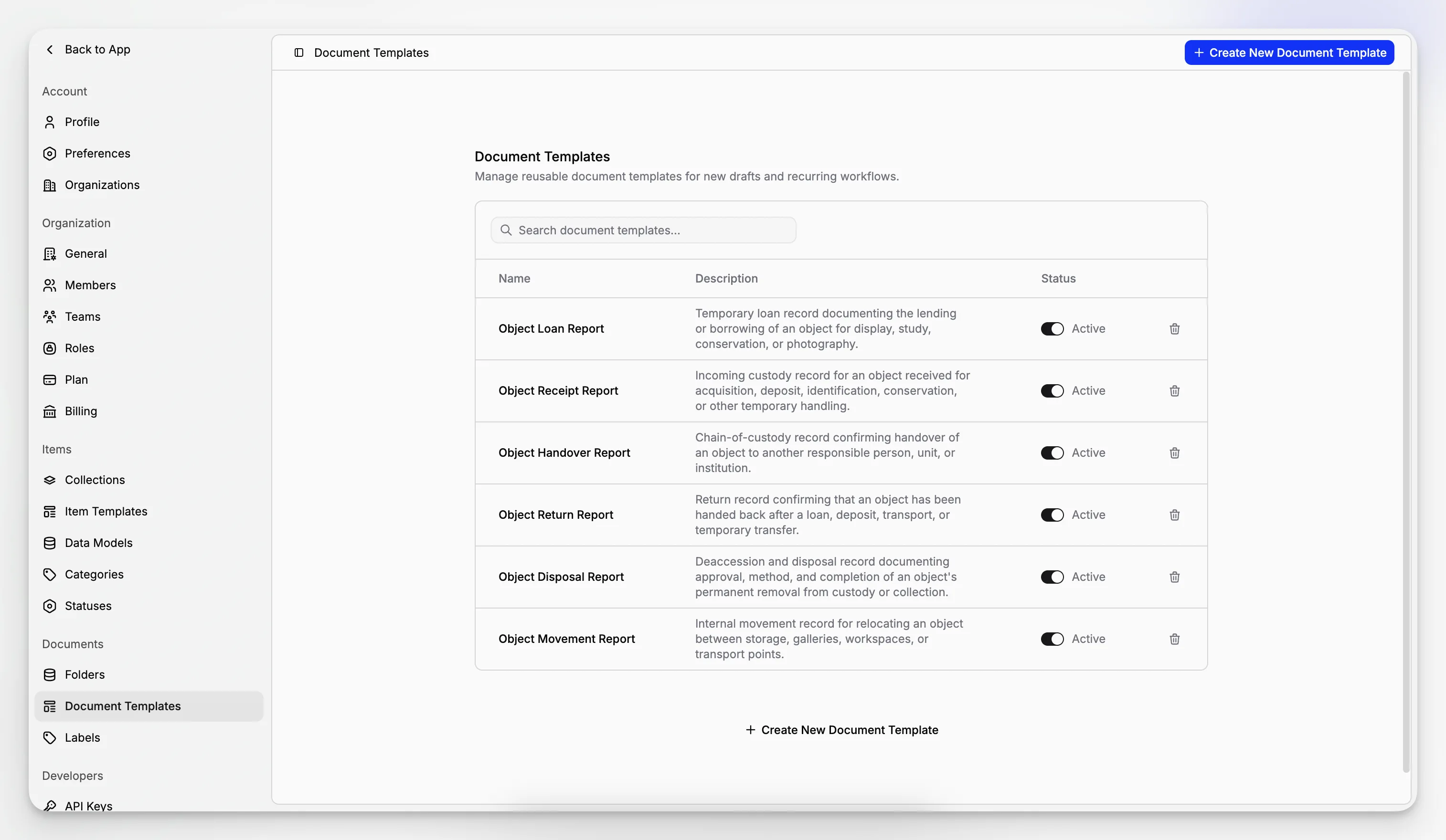
Task: Open Object Return Report template
Action: 555,515
